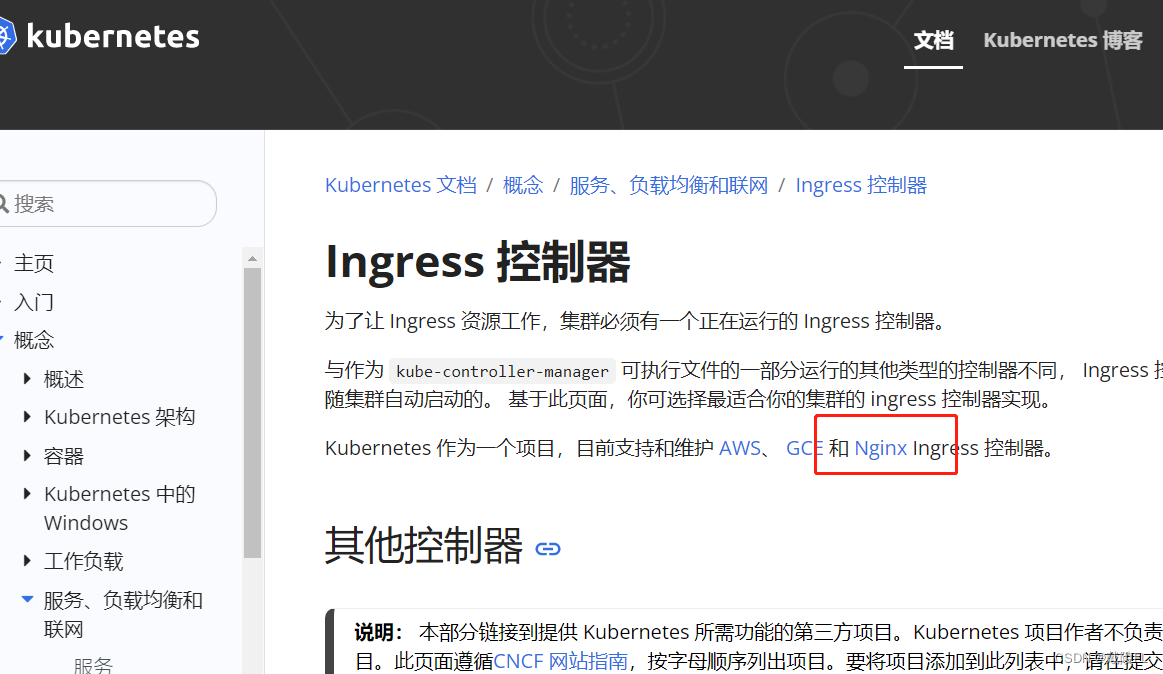
Task: Click the Ingress 控制器 page heading
Action: tap(478, 262)
